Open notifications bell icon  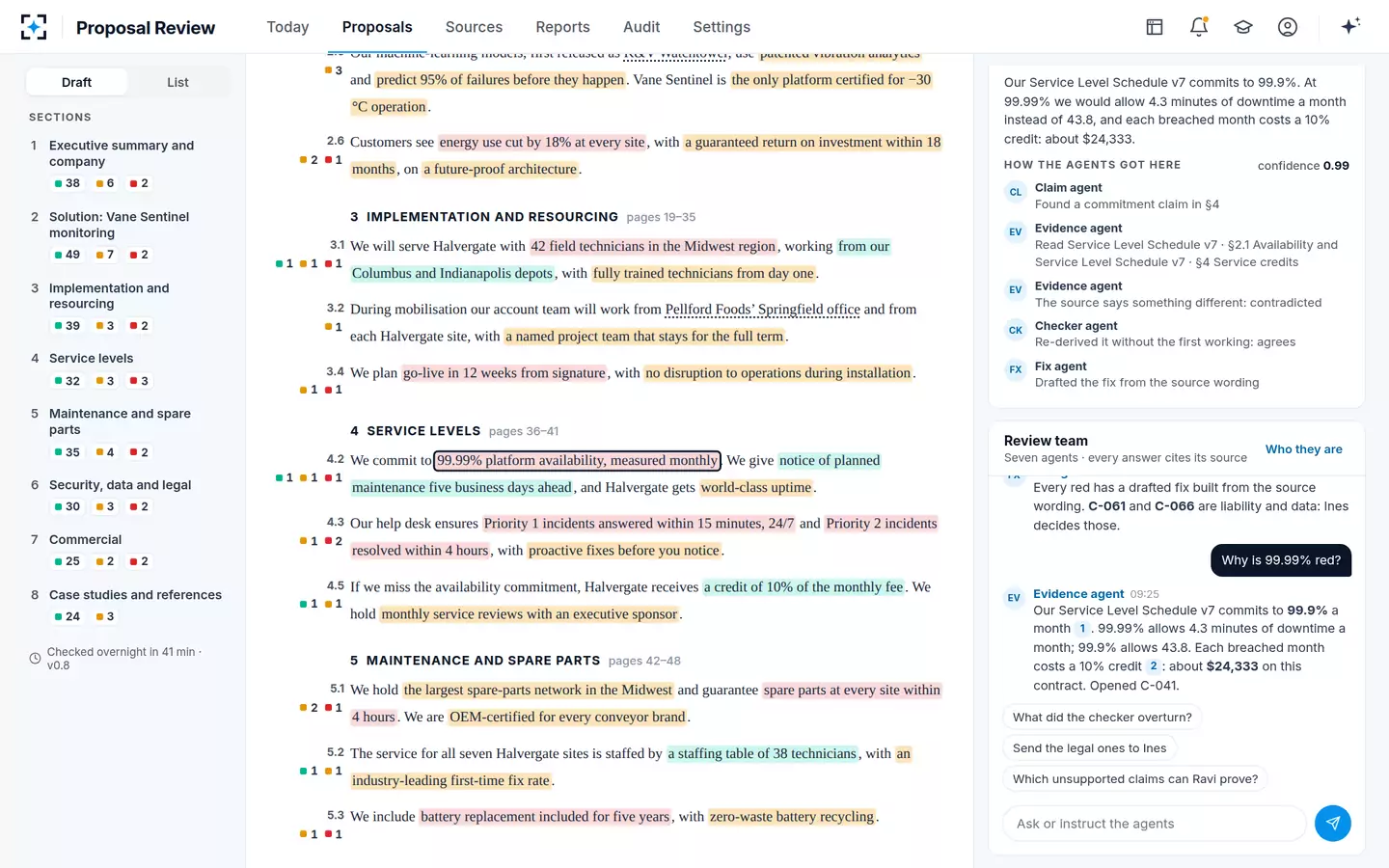[x=1199, y=27]
